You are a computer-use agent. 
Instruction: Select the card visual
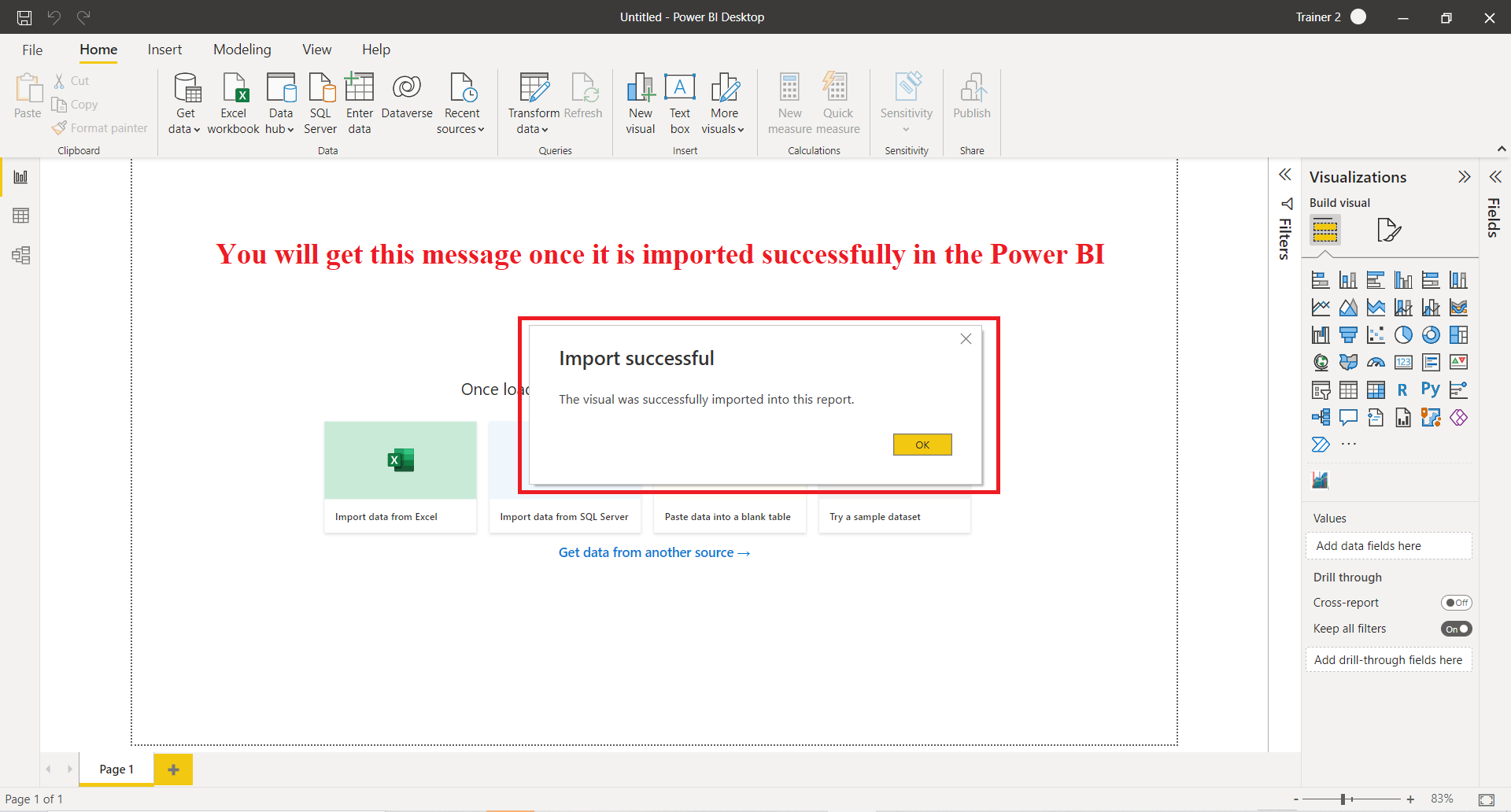(1403, 363)
